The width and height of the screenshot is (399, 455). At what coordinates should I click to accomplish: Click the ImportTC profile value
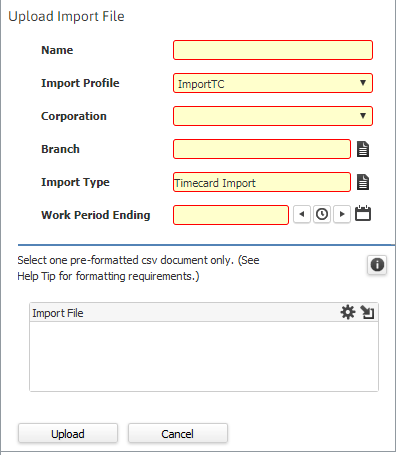[201, 84]
